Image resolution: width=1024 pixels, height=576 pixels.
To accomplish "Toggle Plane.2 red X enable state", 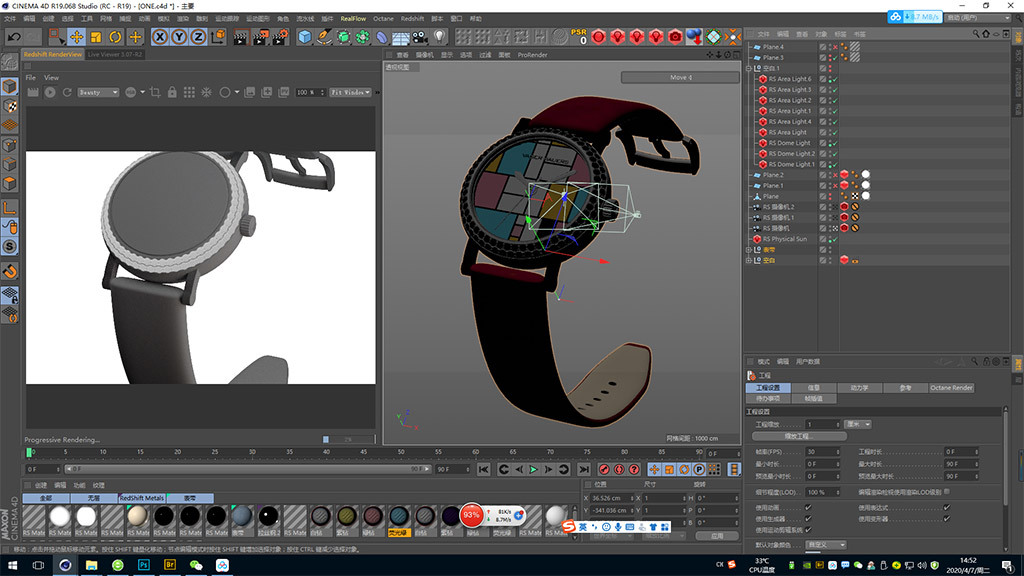I will (x=835, y=175).
